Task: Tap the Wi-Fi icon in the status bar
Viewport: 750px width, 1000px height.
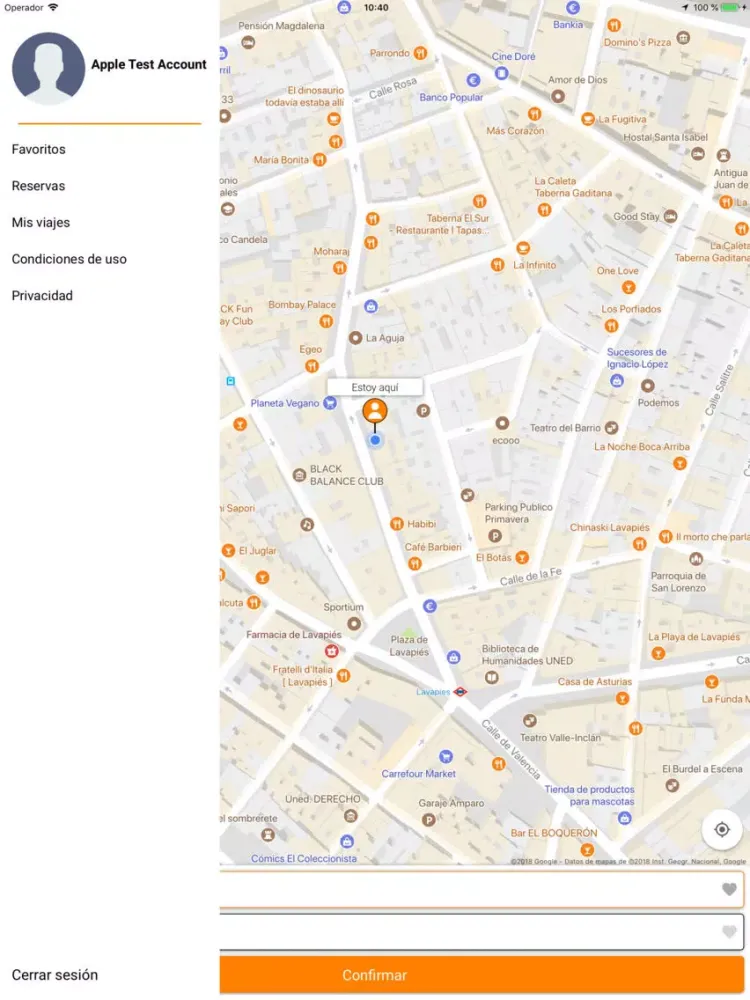Action: point(53,7)
